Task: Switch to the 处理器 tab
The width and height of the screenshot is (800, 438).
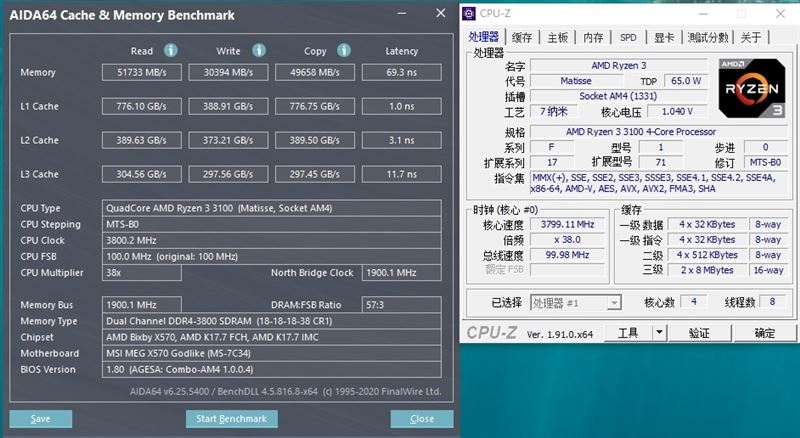Action: 484,37
